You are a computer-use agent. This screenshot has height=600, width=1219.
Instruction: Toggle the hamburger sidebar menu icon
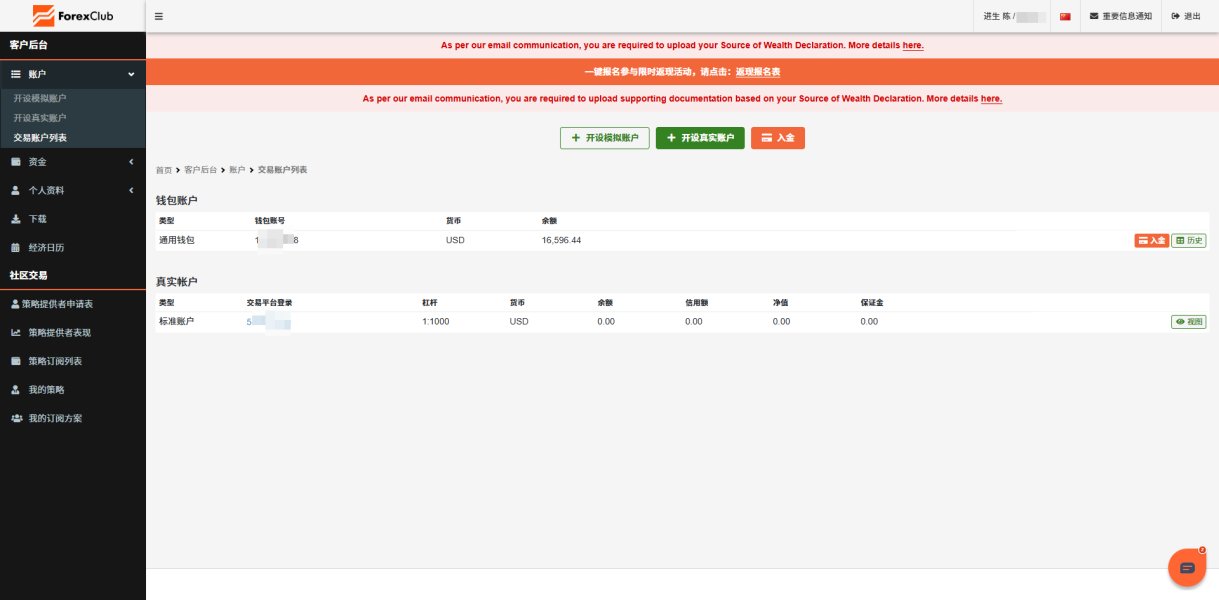(159, 16)
